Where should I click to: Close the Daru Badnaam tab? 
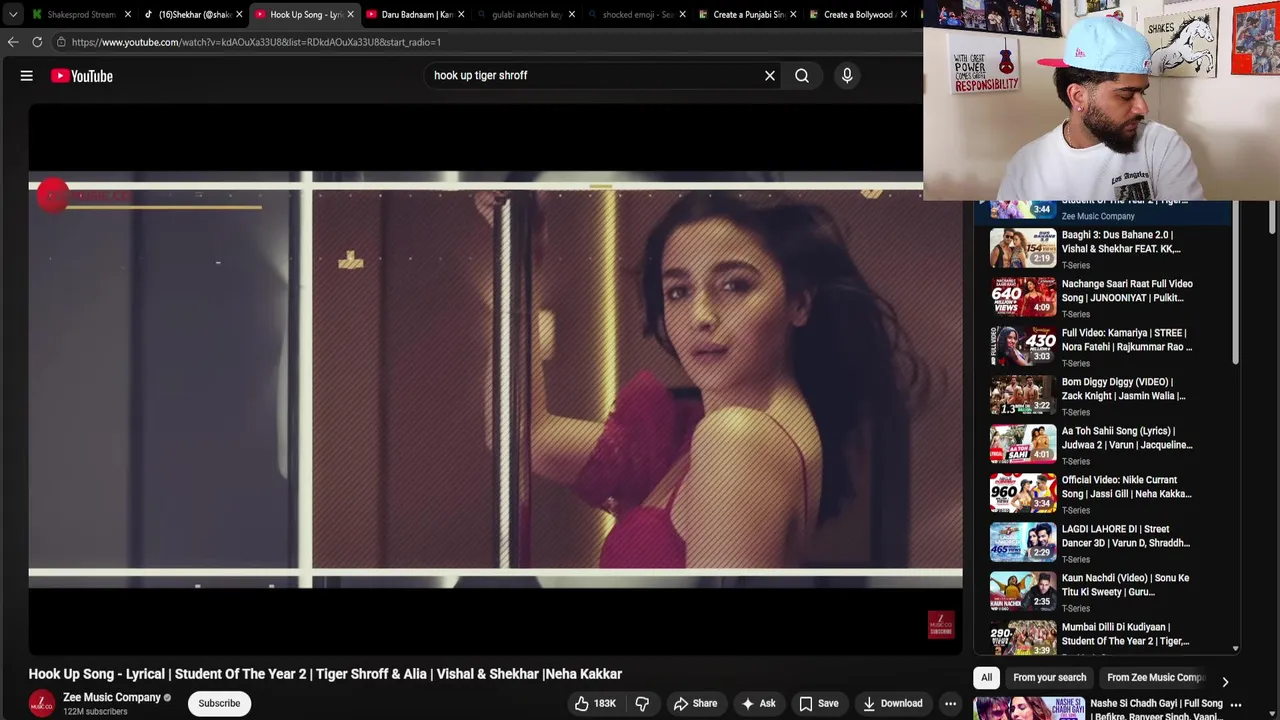pyautogui.click(x=461, y=15)
